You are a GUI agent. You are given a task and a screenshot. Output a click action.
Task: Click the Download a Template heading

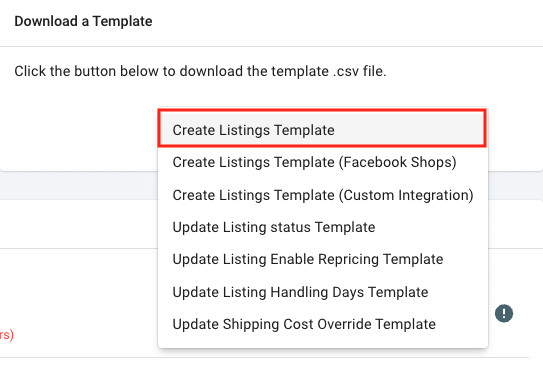[x=83, y=21]
